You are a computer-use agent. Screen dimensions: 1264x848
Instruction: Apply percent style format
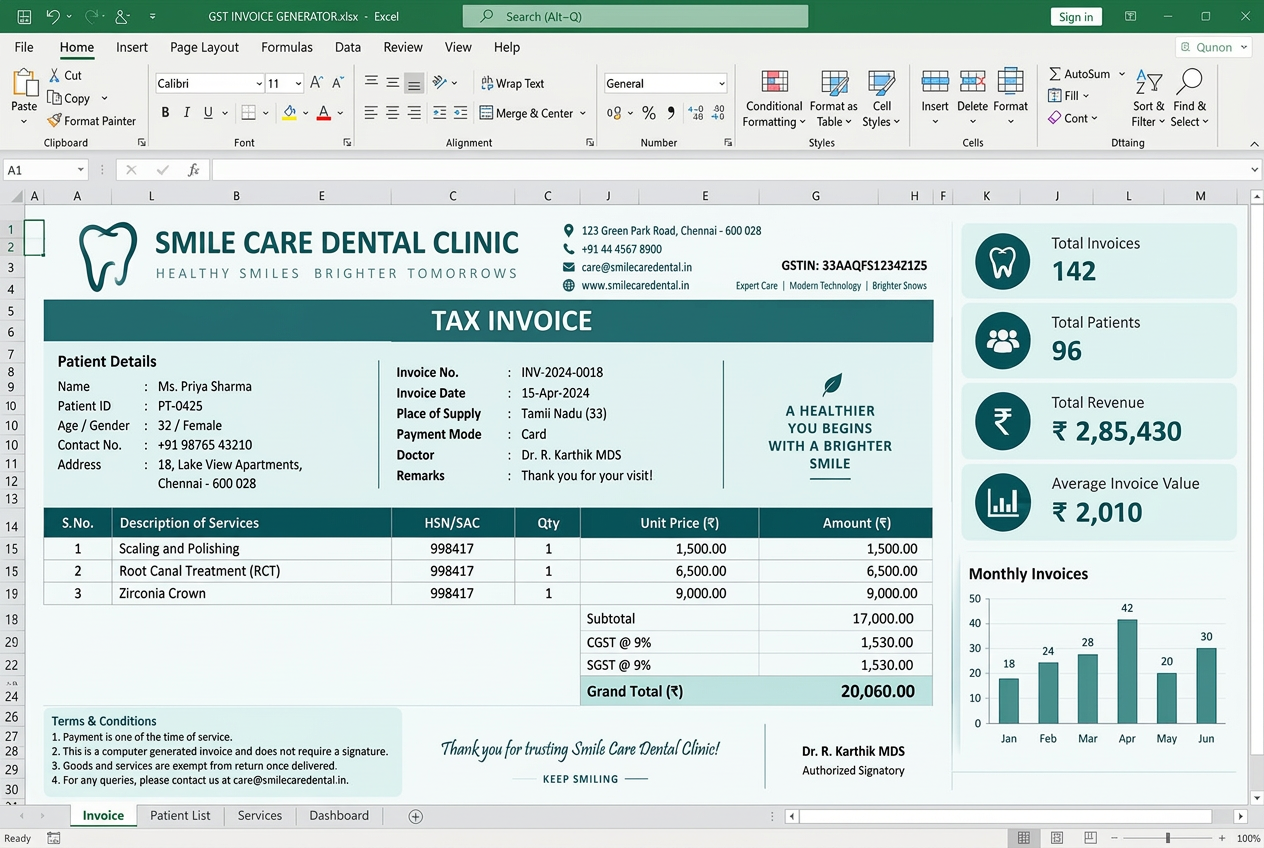click(x=649, y=113)
